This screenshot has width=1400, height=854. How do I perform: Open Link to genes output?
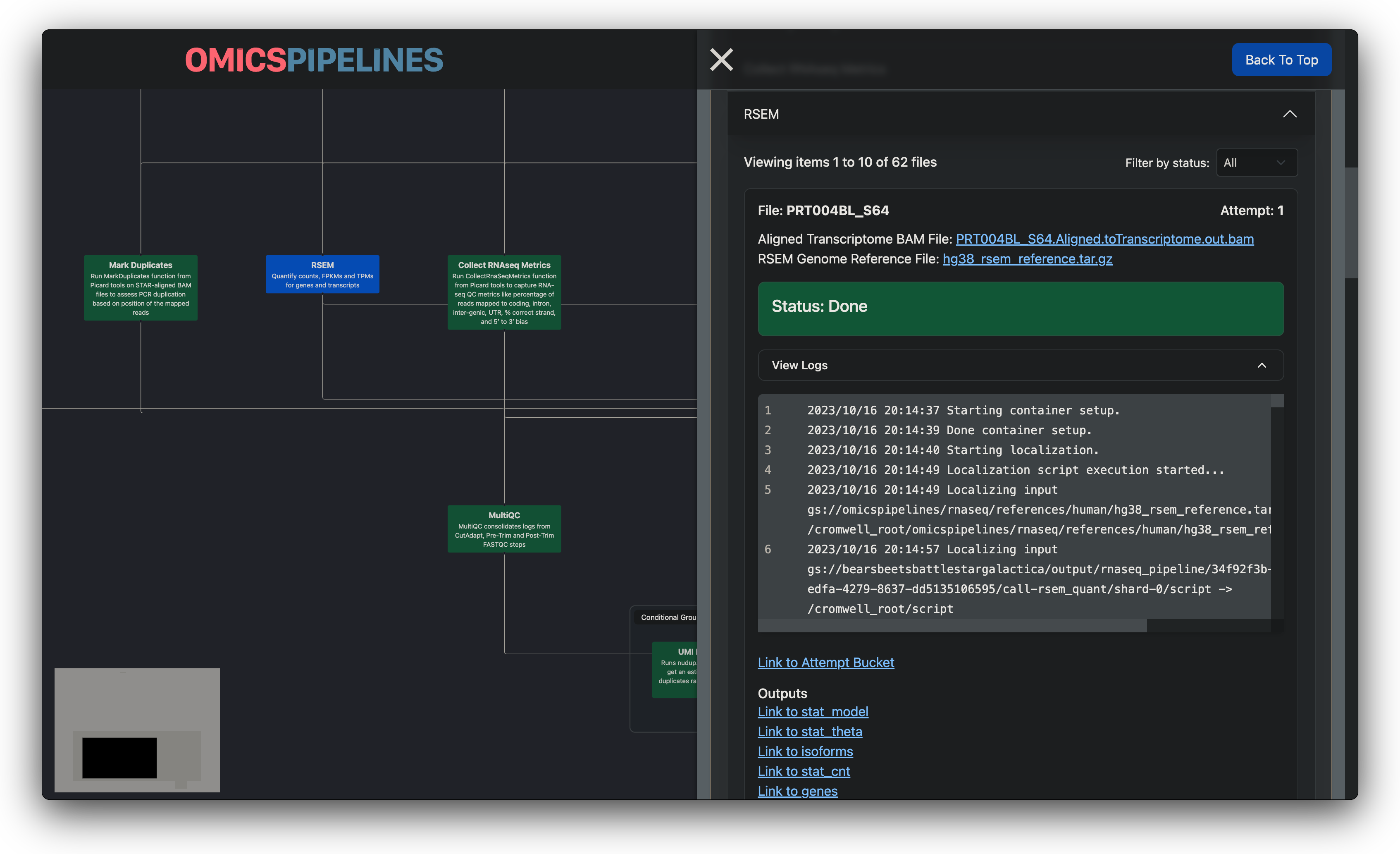click(798, 792)
